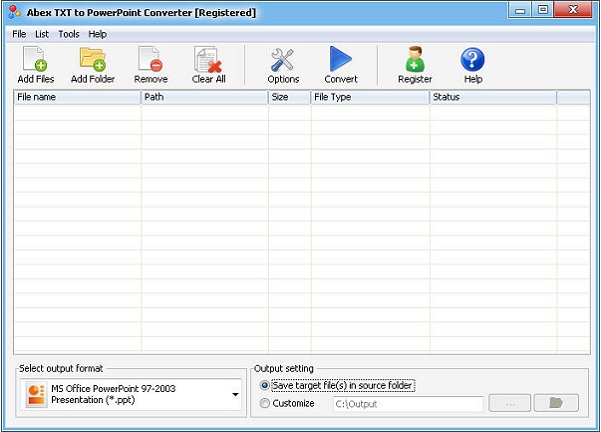
Task: Minimize the converter window
Action: [x=520, y=10]
